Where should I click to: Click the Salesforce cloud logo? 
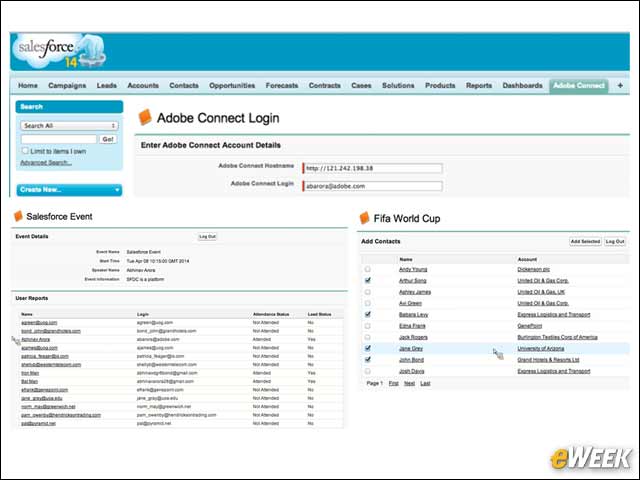tap(59, 51)
